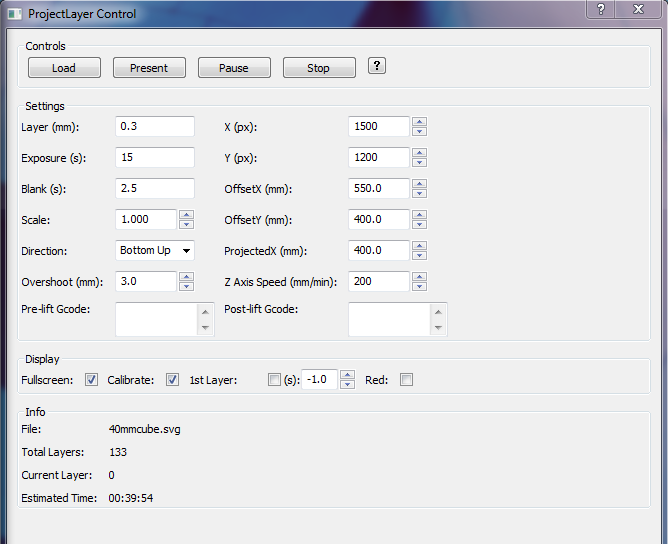
Task: Increase Z Axis Speed with up arrow
Action: pyautogui.click(x=420, y=277)
